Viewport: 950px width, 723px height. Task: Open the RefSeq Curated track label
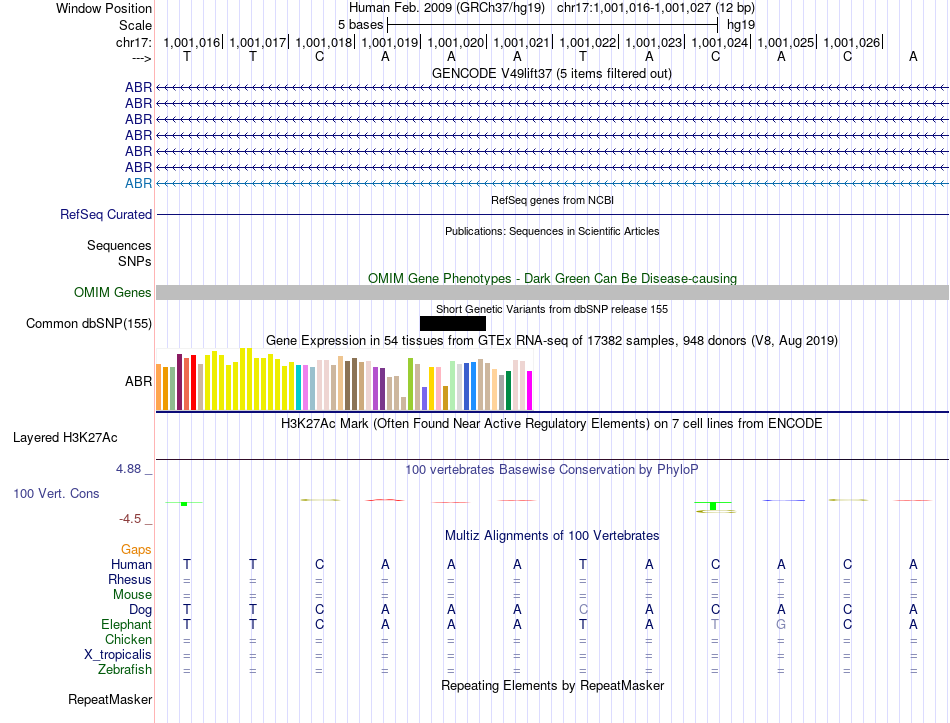click(x=106, y=215)
